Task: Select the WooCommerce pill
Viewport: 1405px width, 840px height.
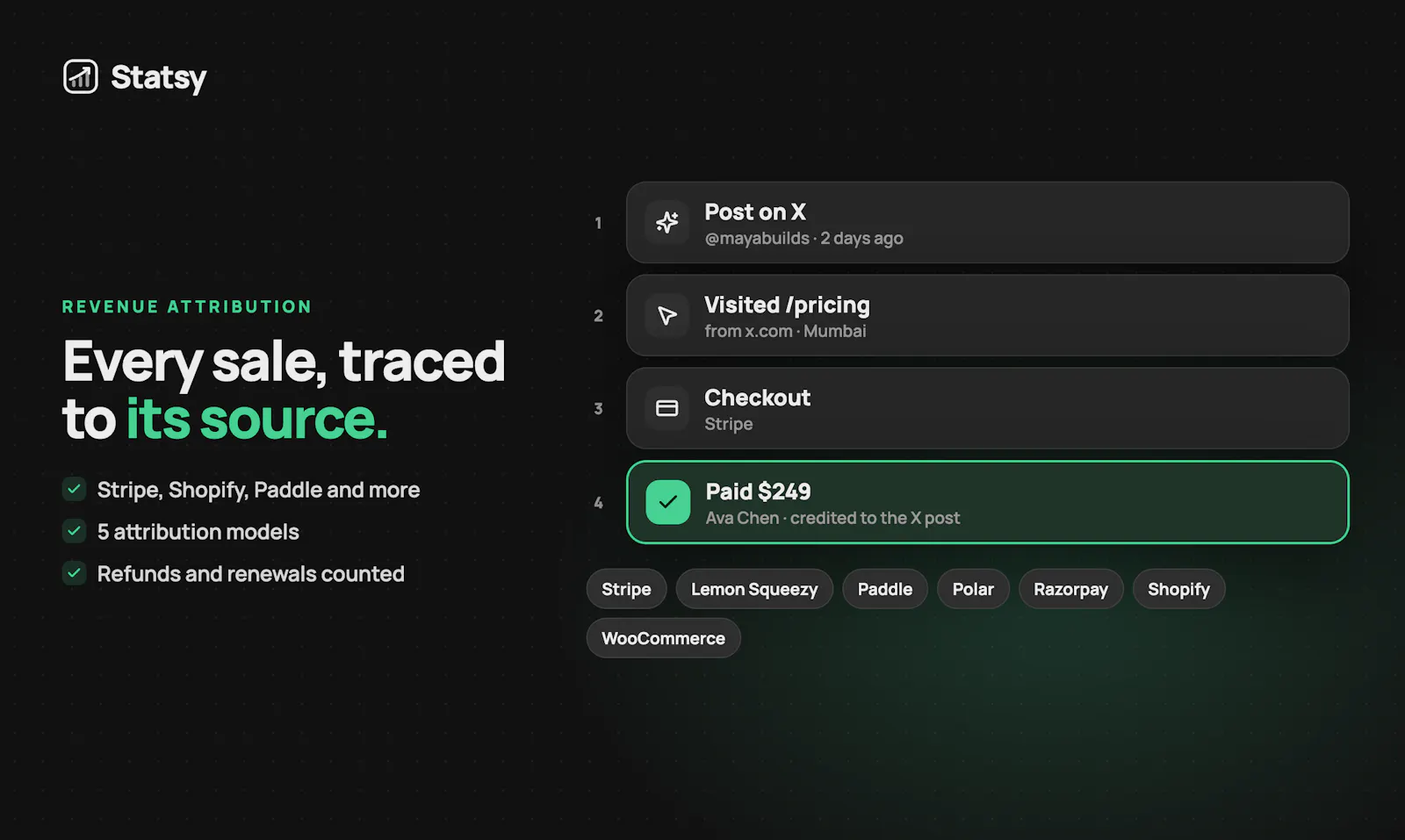Action: [x=663, y=638]
